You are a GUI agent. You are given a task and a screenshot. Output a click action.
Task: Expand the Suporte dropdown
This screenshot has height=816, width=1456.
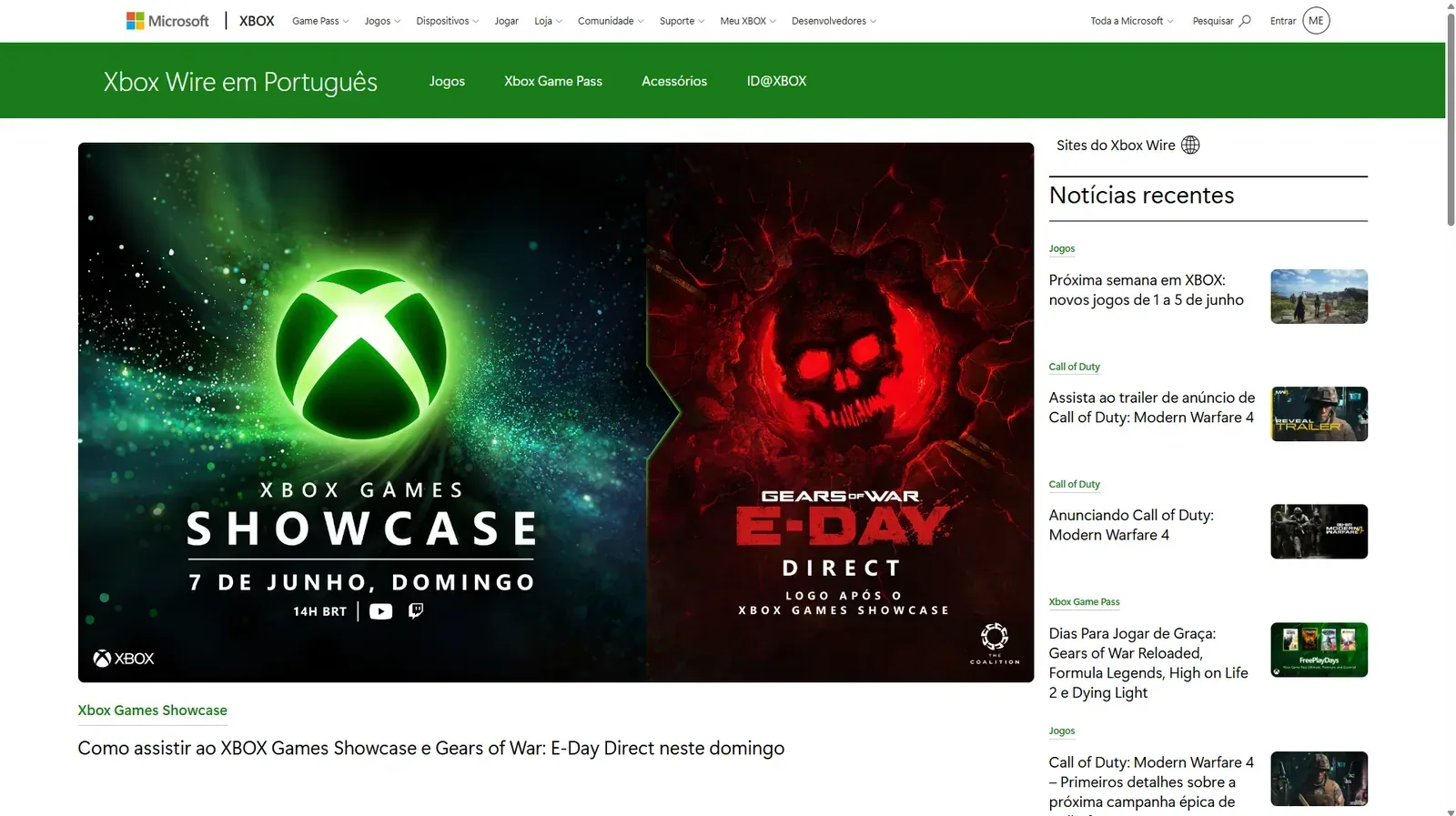pos(682,21)
